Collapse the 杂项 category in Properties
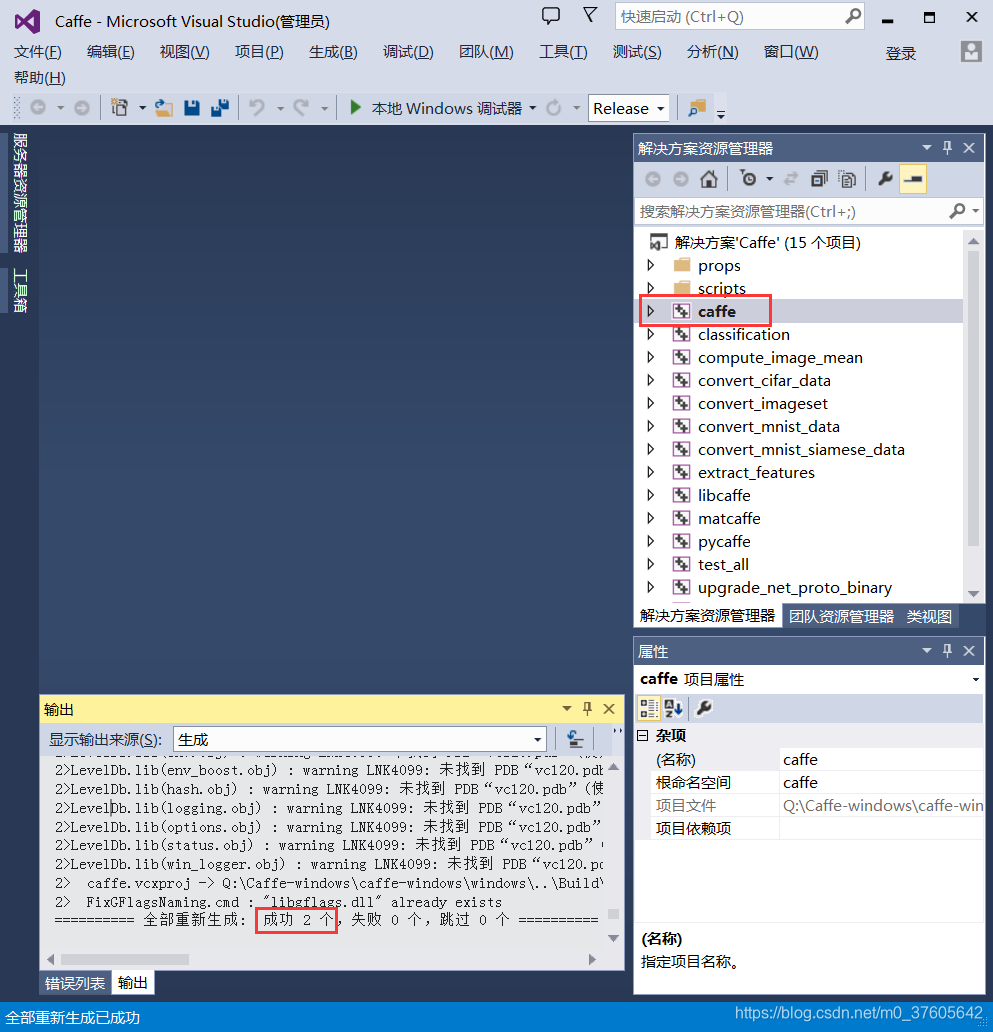Screen dimensions: 993x1032 click(x=643, y=735)
